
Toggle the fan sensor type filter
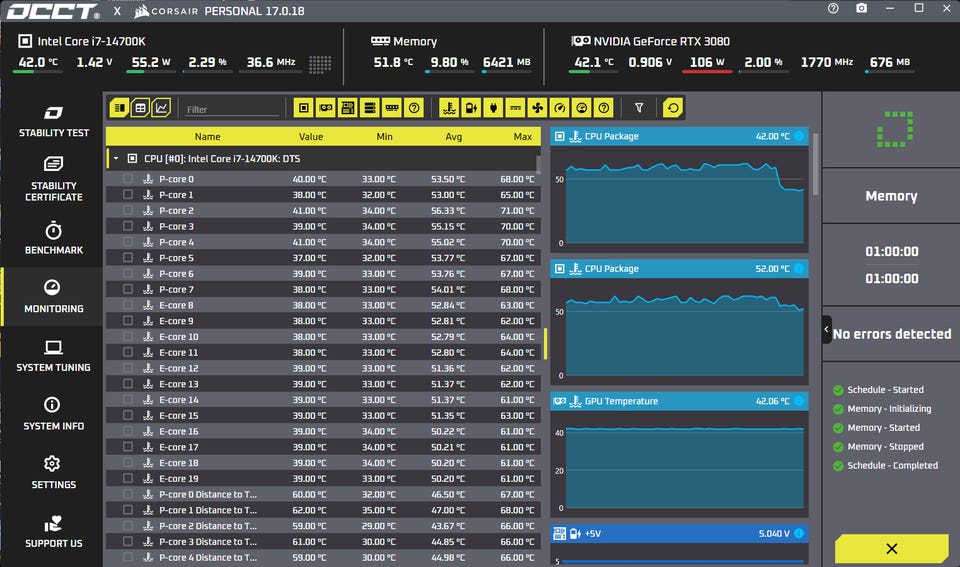coord(538,108)
